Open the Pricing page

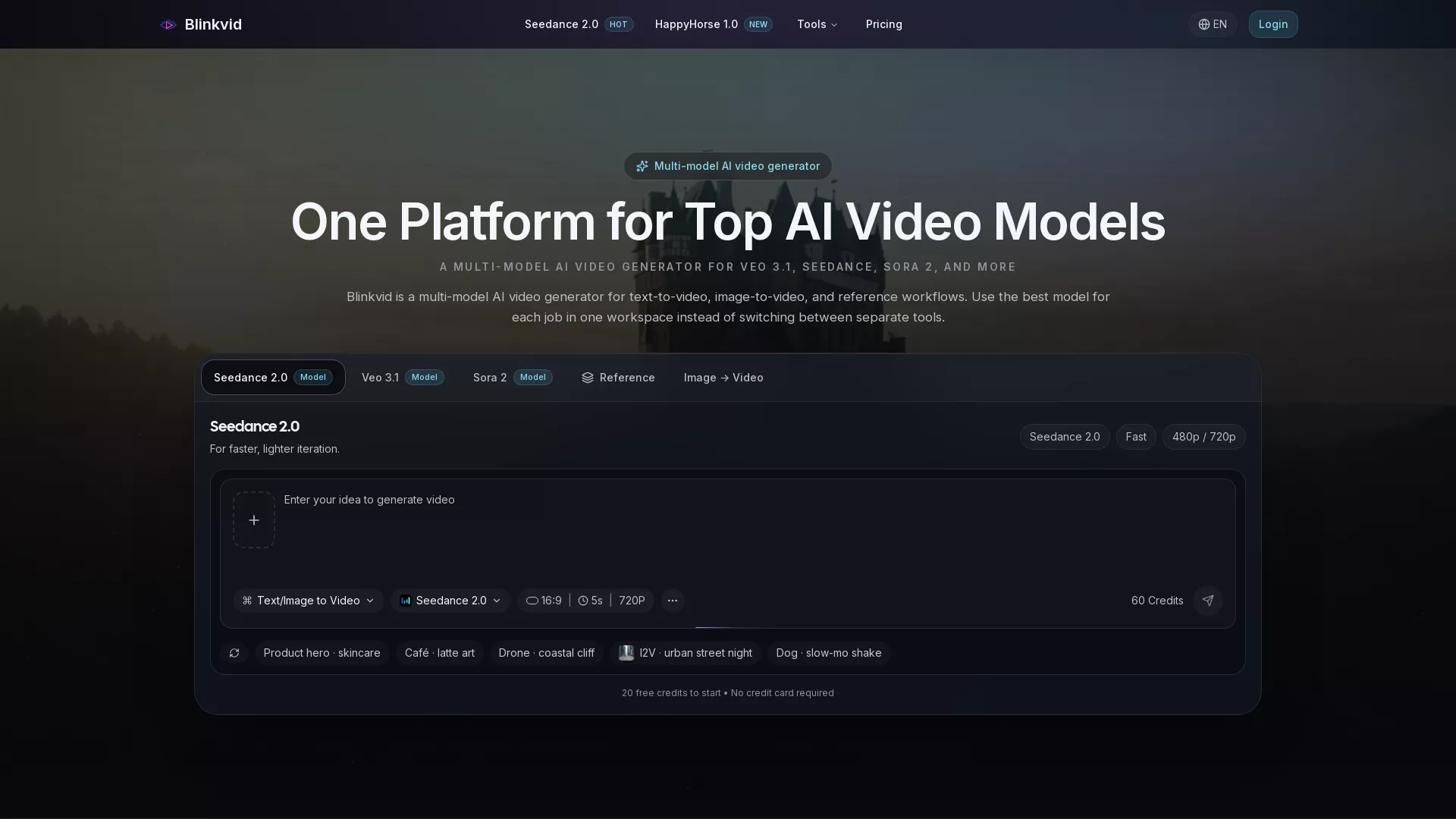(x=883, y=24)
